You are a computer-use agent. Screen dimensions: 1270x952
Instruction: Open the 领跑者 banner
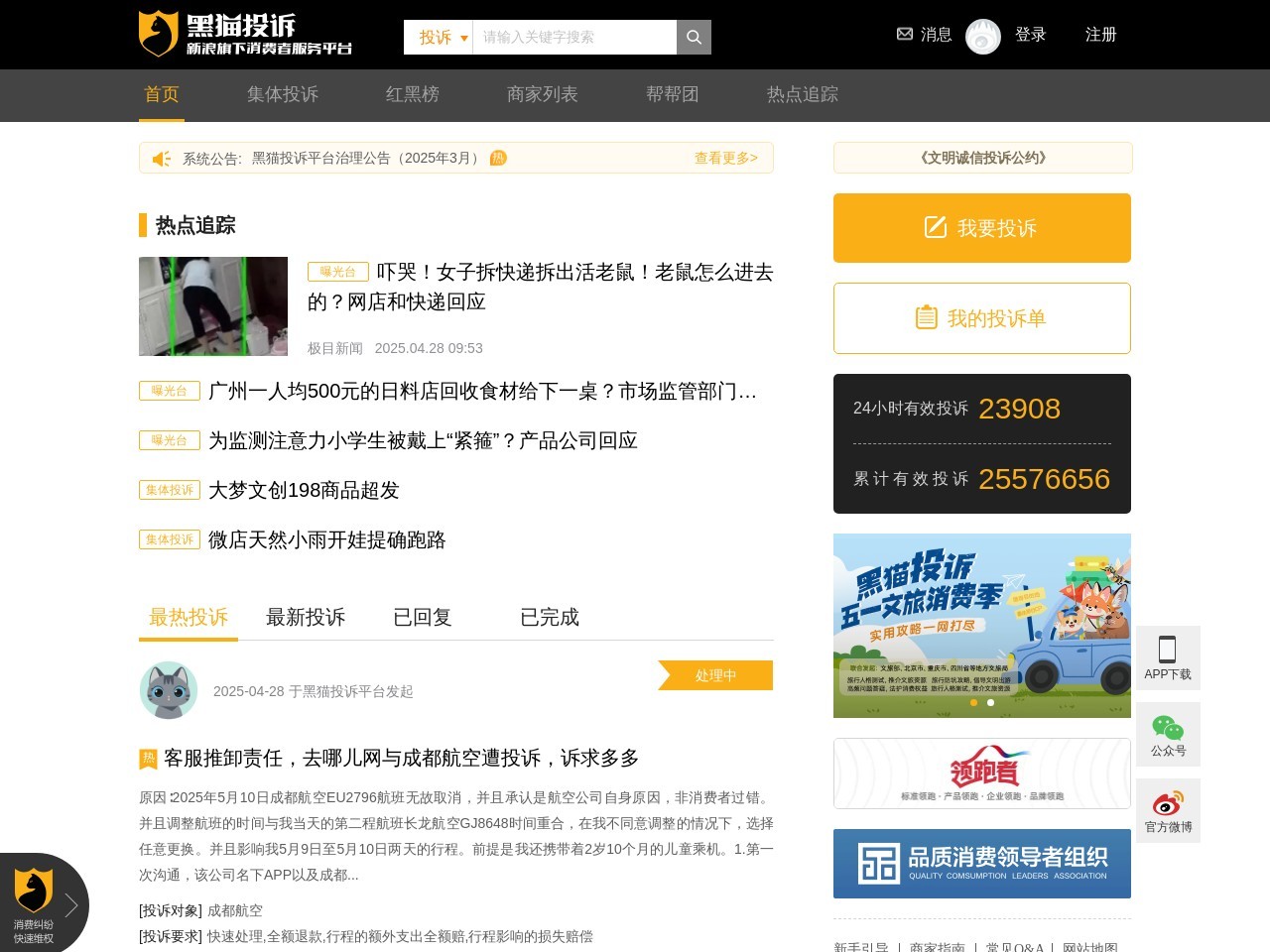[982, 773]
